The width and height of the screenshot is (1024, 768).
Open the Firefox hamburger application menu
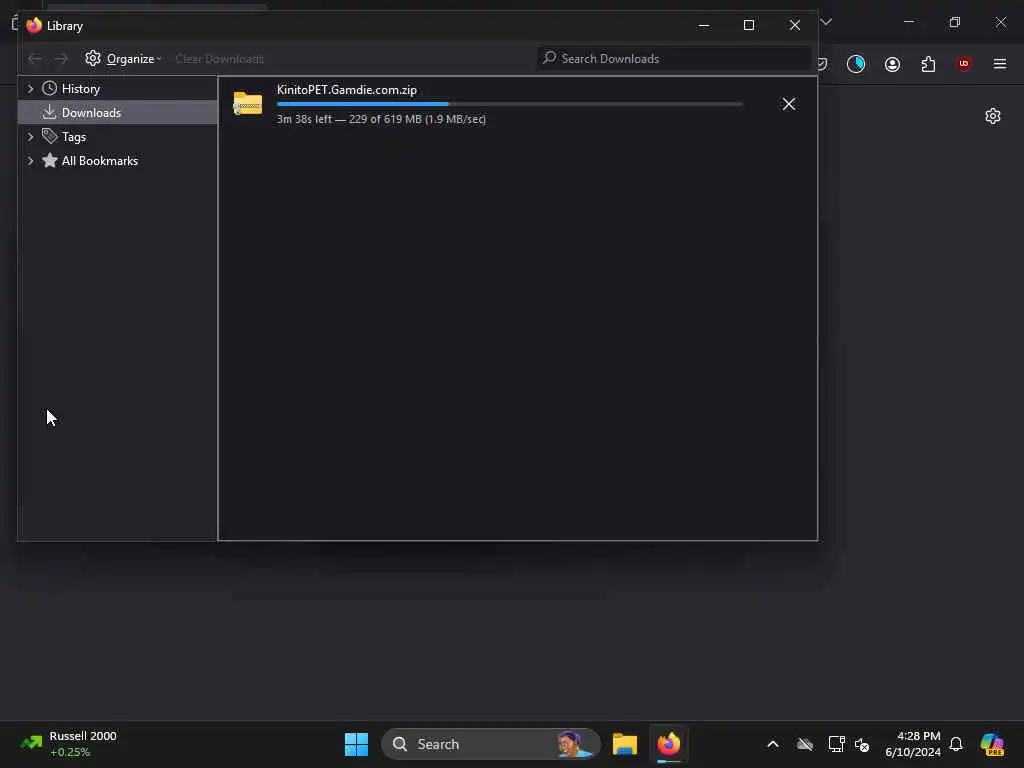pyautogui.click(x=1000, y=64)
